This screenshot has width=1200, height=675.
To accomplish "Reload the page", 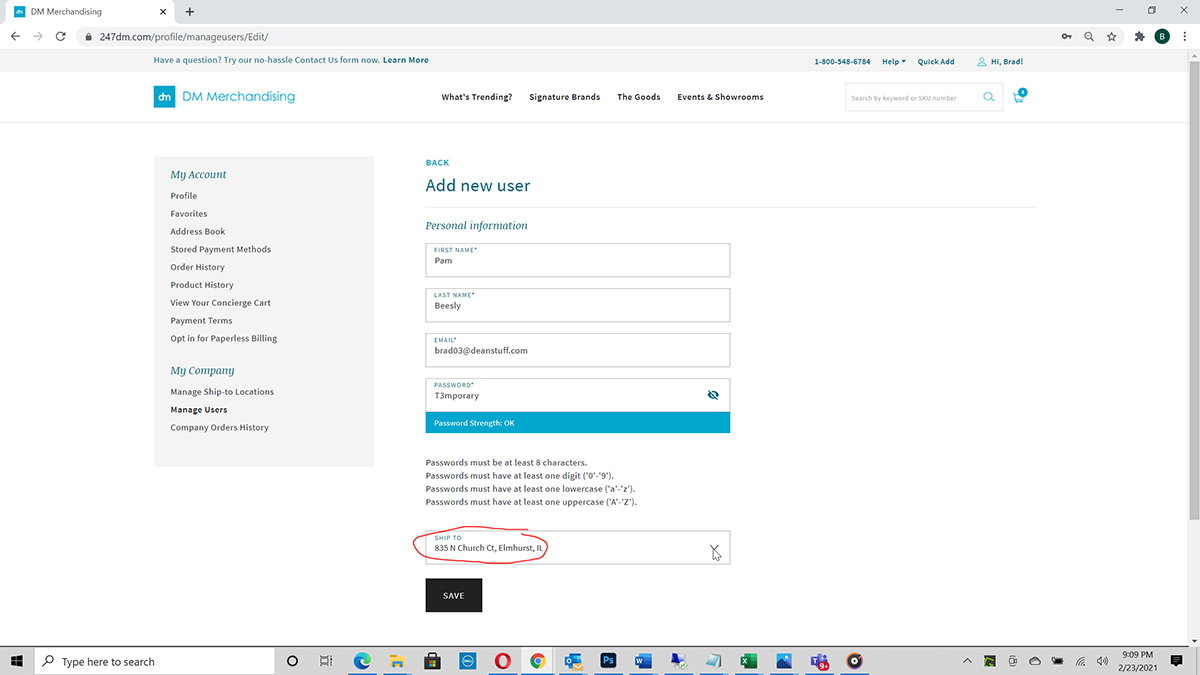I will [x=61, y=36].
